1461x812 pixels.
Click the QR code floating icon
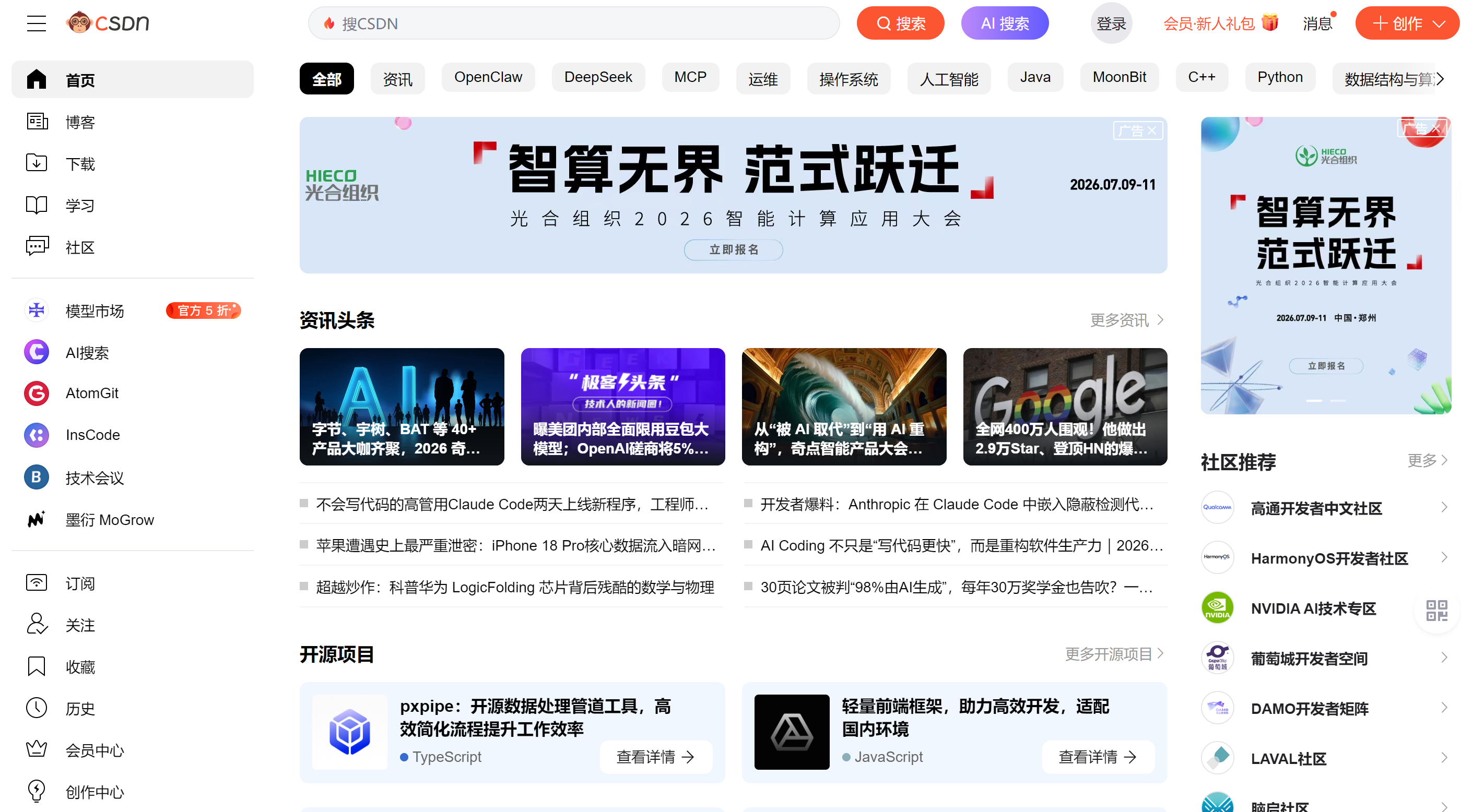click(1437, 611)
